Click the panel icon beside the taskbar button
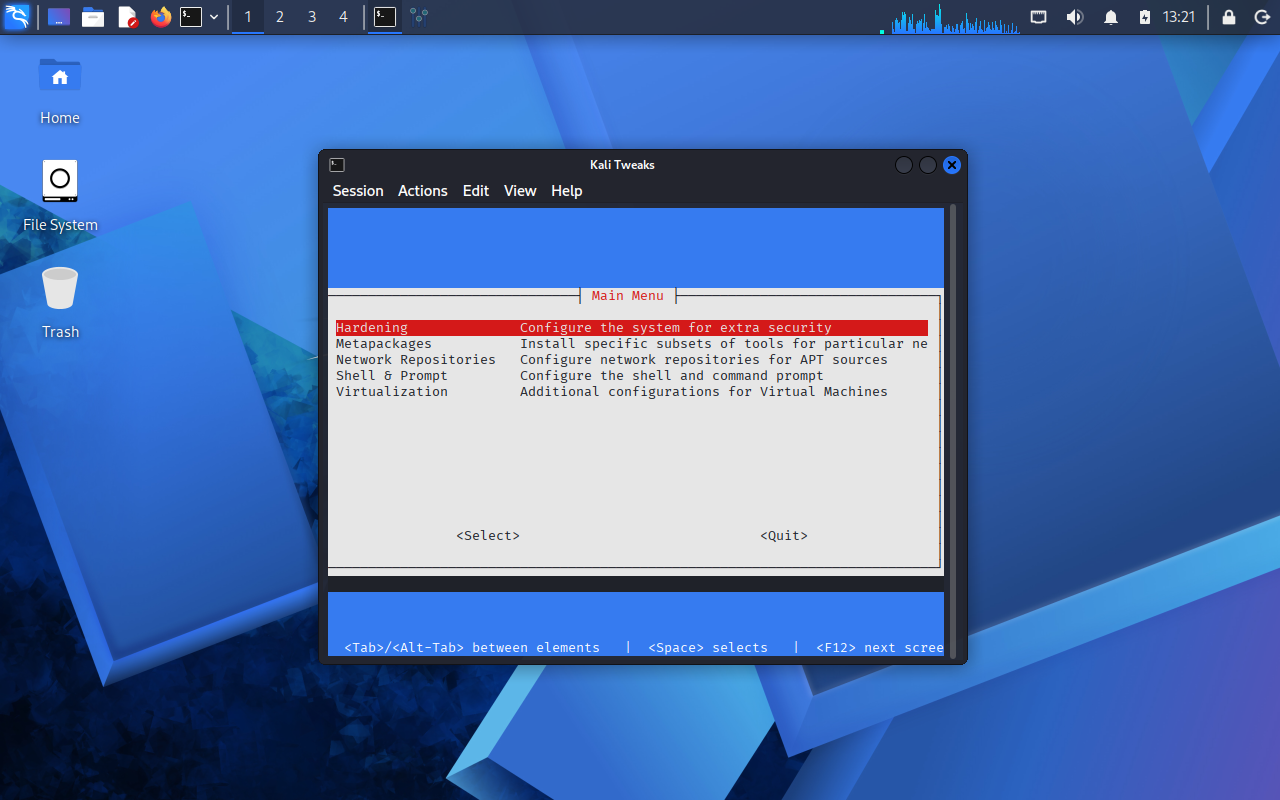The width and height of the screenshot is (1280, 800). [419, 17]
